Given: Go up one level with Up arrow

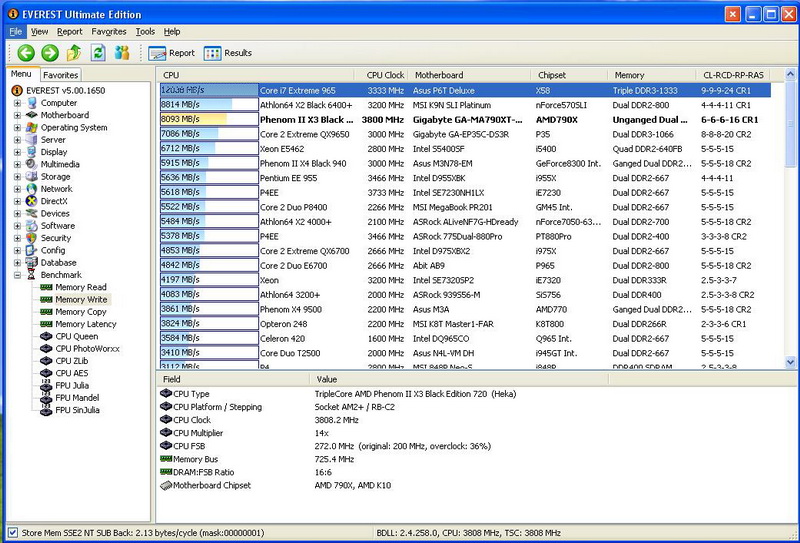Looking at the screenshot, I should [74, 53].
